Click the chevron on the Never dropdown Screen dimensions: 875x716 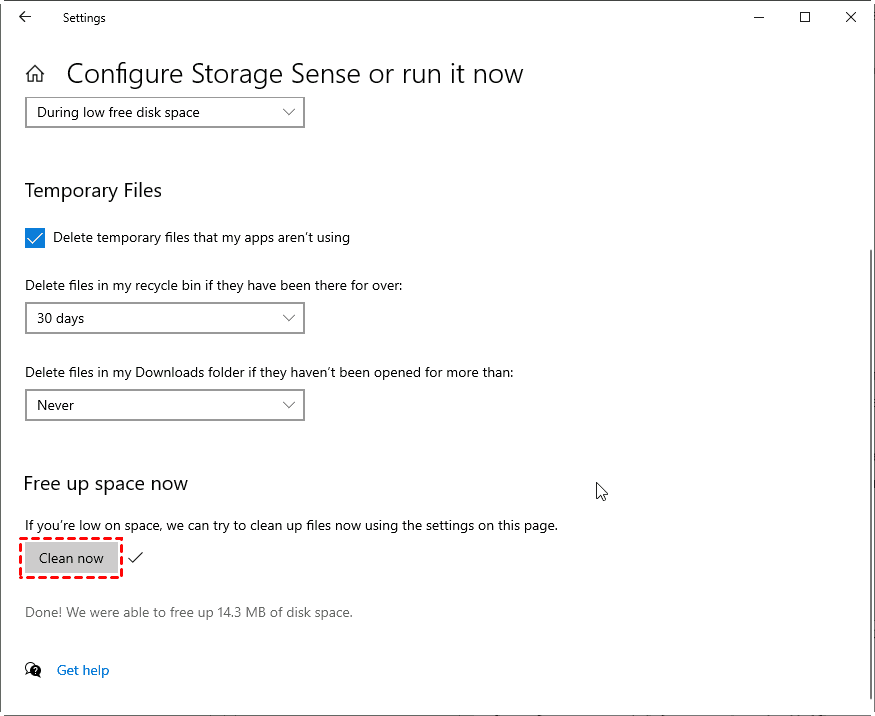289,405
